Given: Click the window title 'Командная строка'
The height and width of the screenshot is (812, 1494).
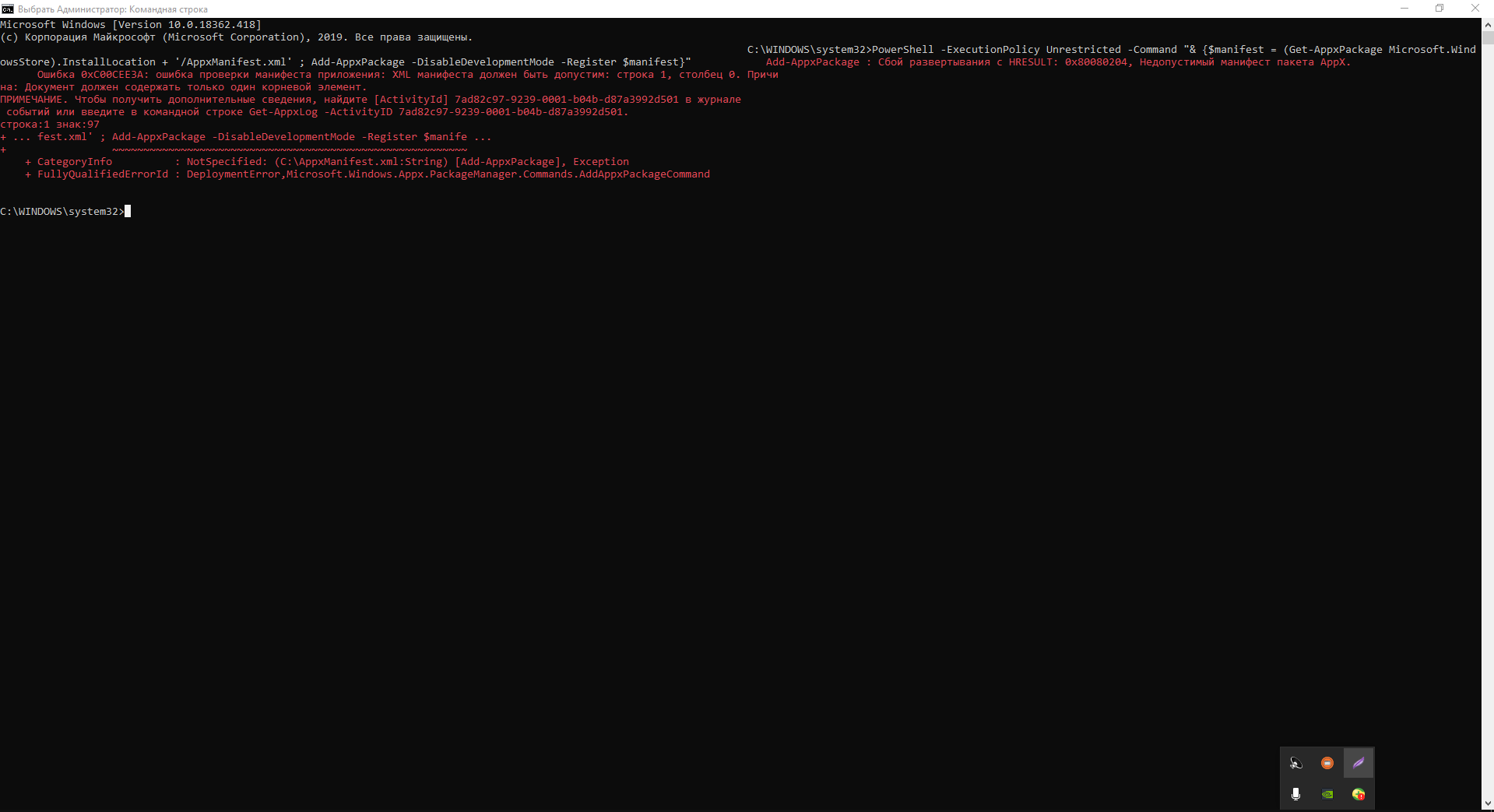Looking at the screenshot, I should [168, 9].
